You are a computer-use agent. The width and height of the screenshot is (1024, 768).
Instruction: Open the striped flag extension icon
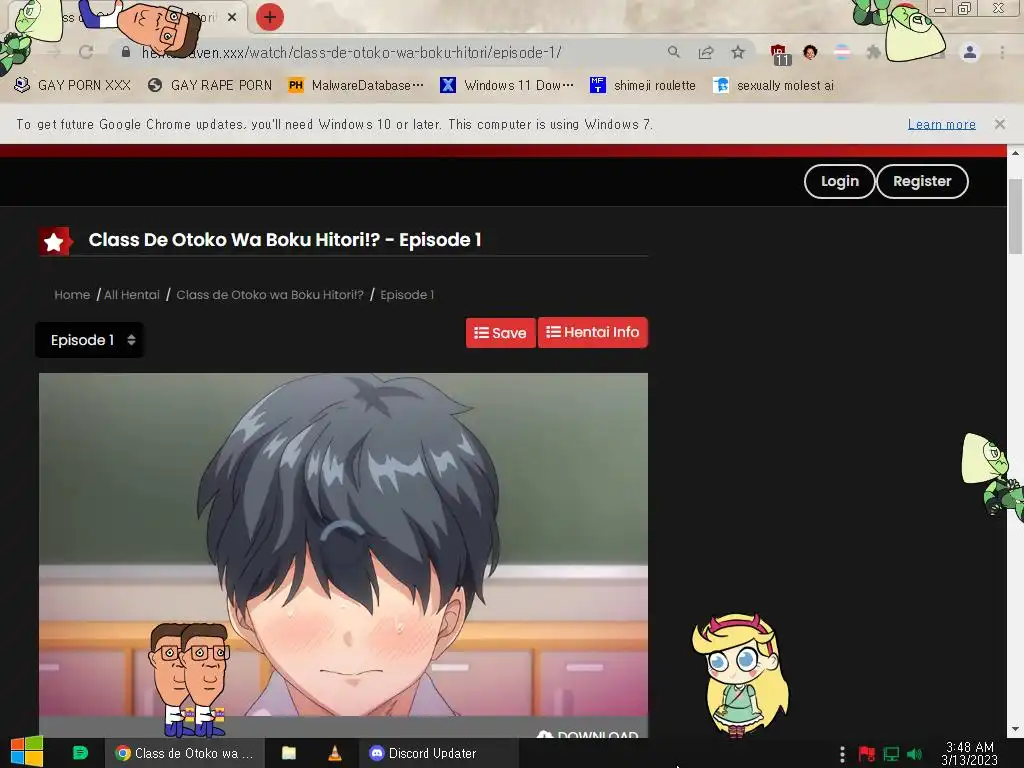coord(842,52)
